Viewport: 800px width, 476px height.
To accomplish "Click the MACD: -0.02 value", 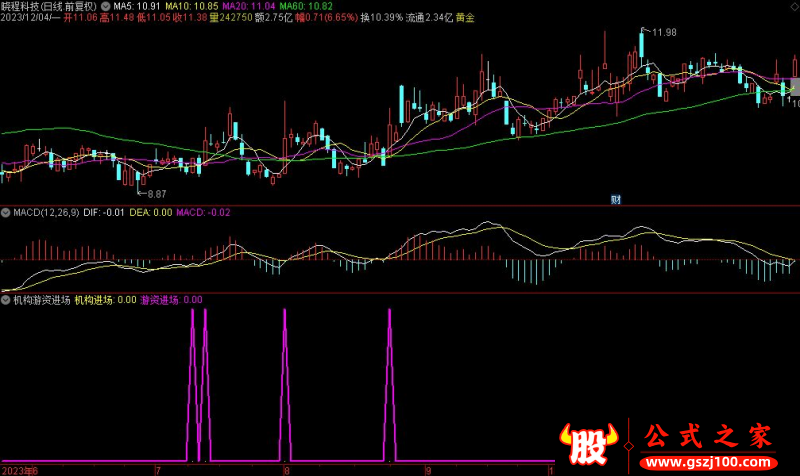I will pyautogui.click(x=203, y=212).
